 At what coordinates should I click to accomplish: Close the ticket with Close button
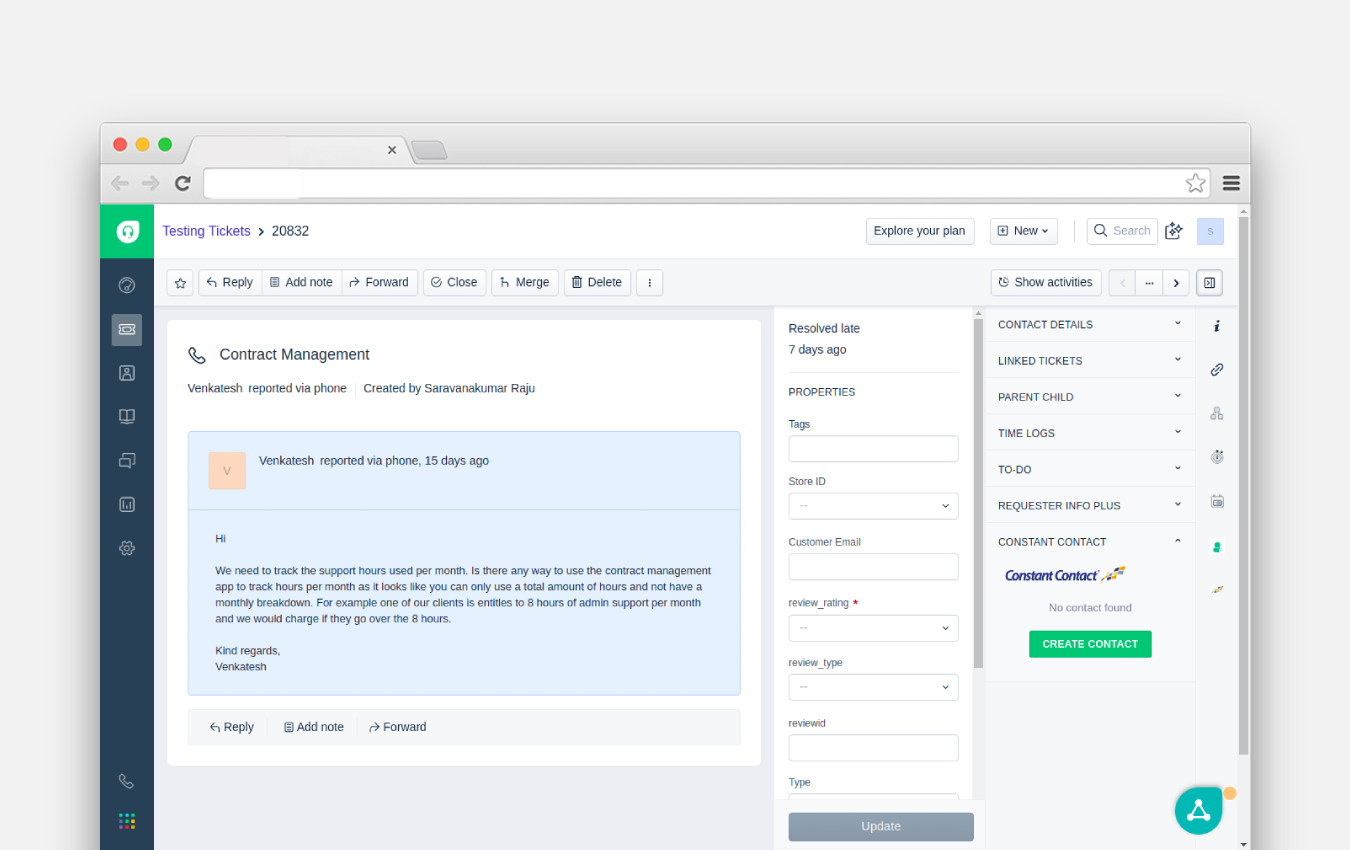pos(455,283)
